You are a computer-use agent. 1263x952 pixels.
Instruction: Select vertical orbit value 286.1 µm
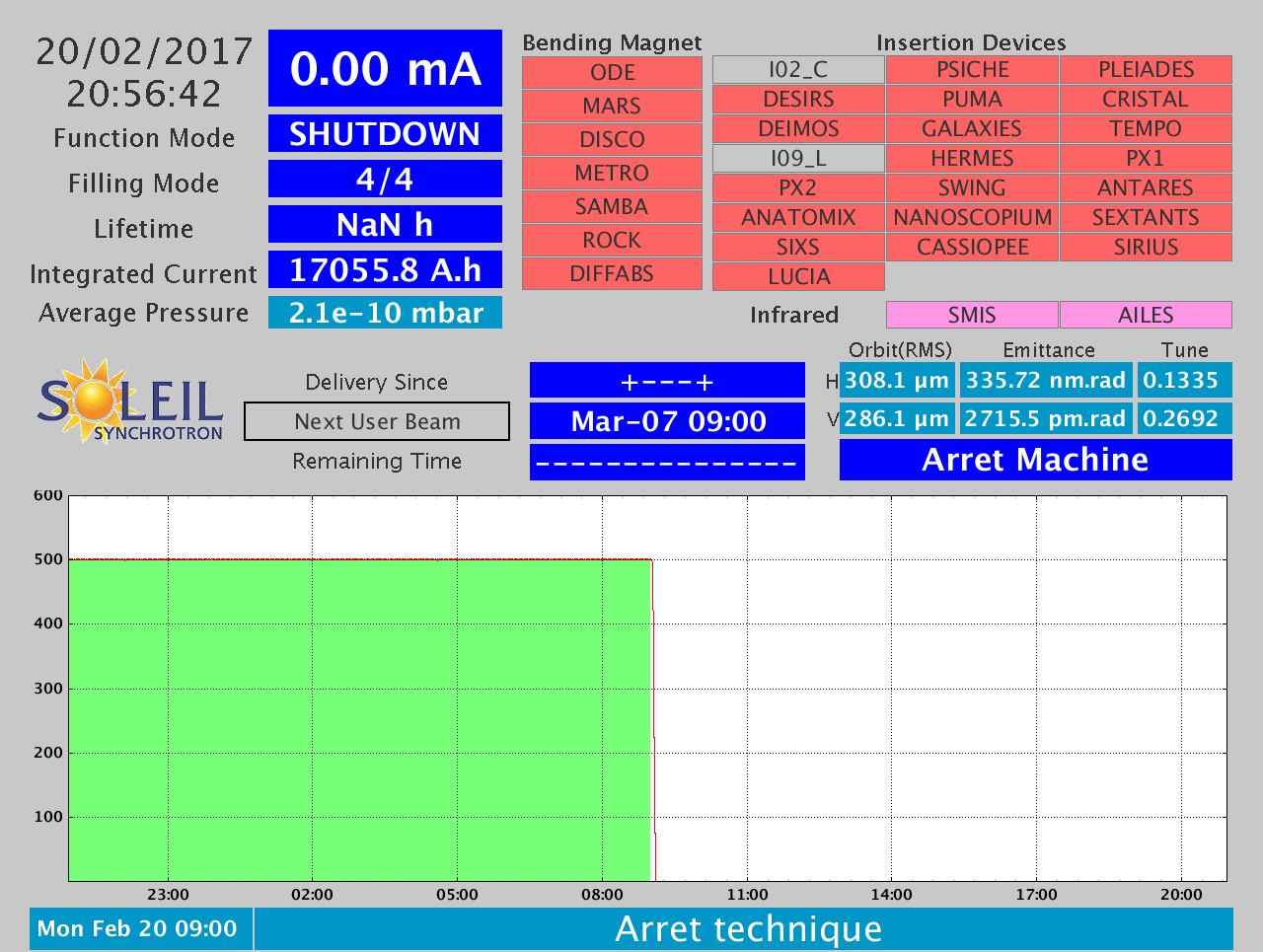[x=897, y=418]
